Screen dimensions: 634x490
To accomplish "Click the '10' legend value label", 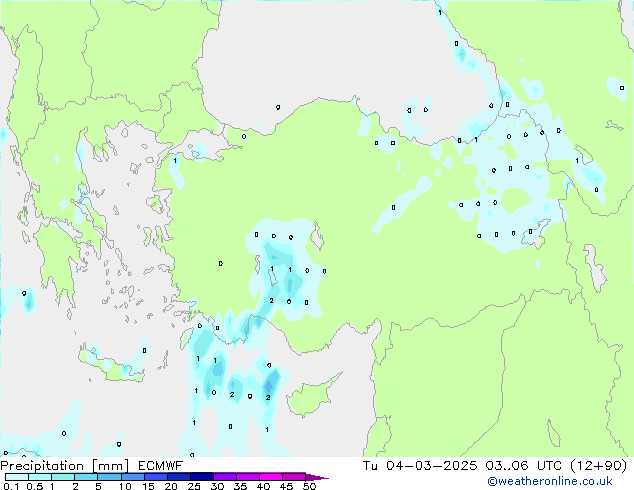I will pos(125,486).
